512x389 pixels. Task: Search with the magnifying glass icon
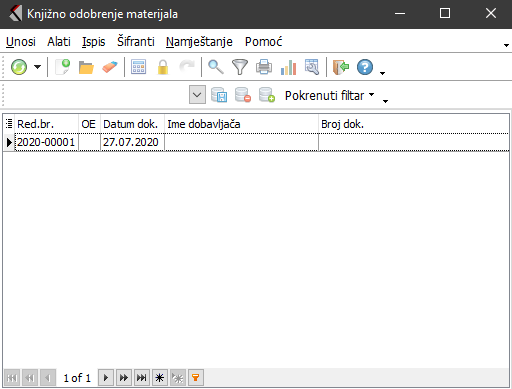pyautogui.click(x=216, y=67)
